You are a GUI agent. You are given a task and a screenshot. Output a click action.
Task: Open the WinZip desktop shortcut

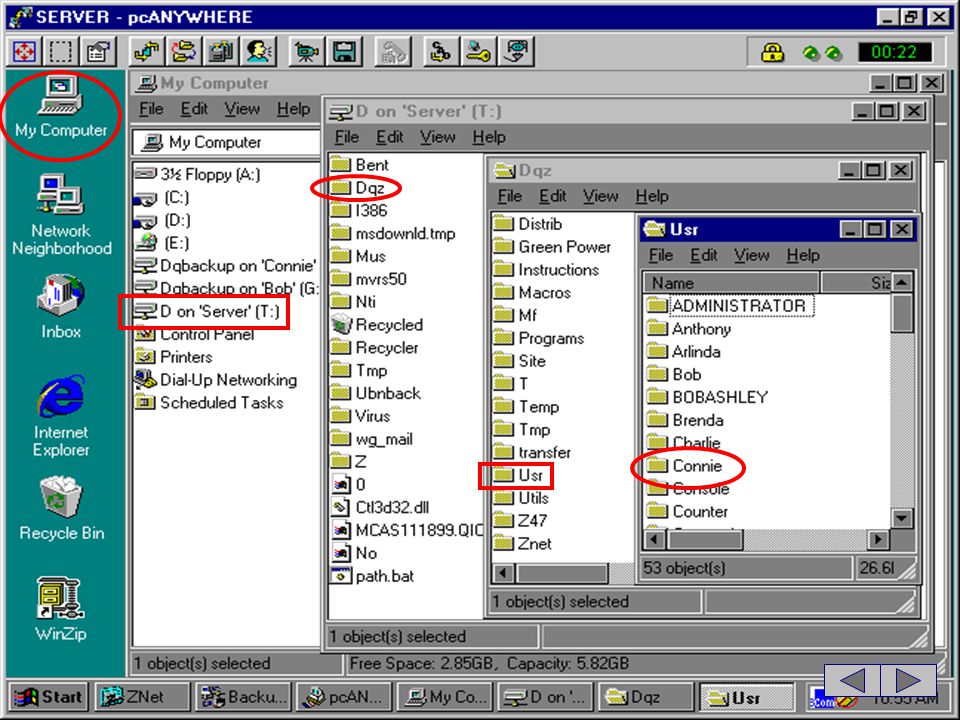click(x=60, y=609)
